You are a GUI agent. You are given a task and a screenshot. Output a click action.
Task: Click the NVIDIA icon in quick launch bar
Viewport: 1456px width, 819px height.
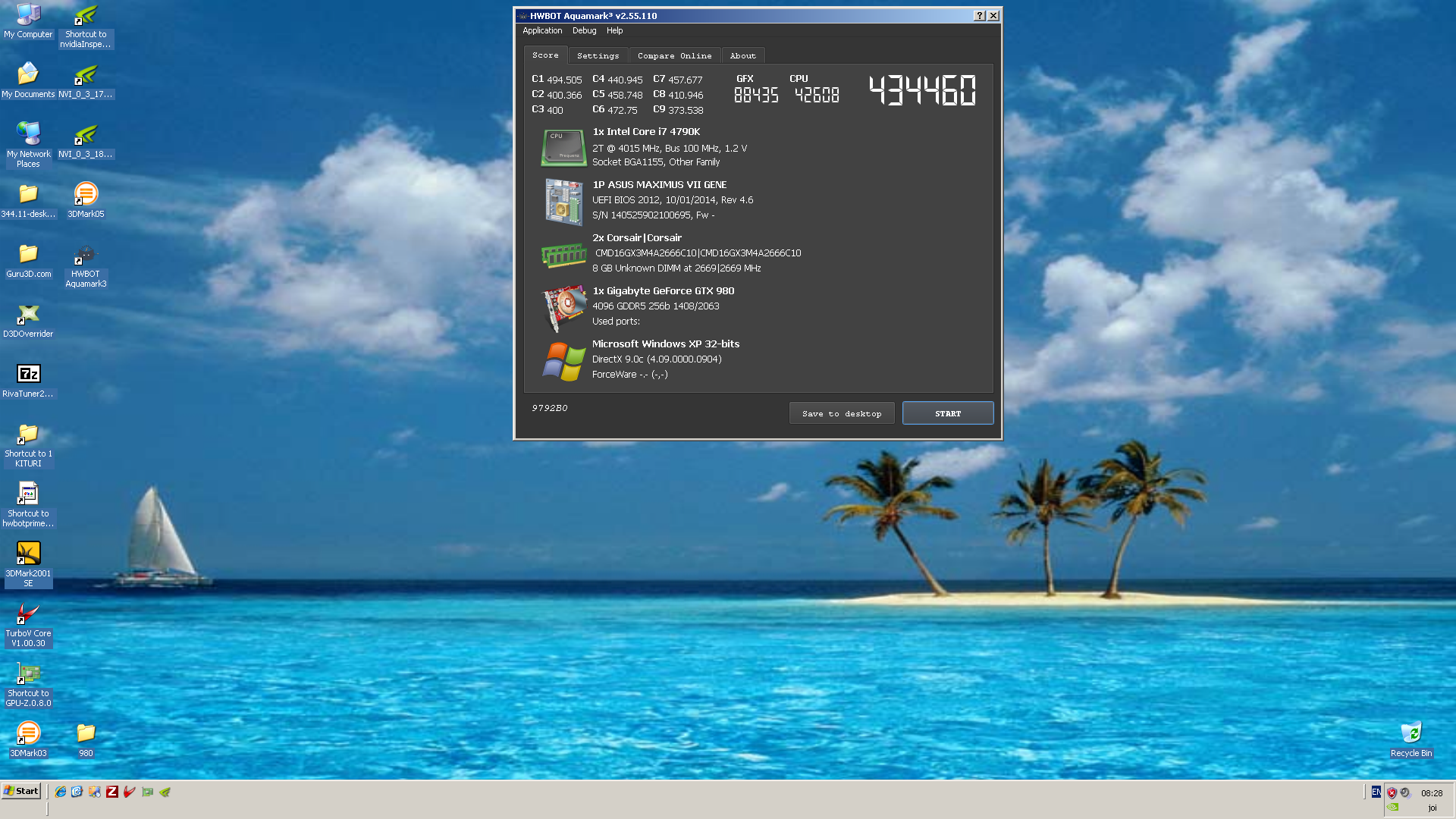click(x=165, y=792)
